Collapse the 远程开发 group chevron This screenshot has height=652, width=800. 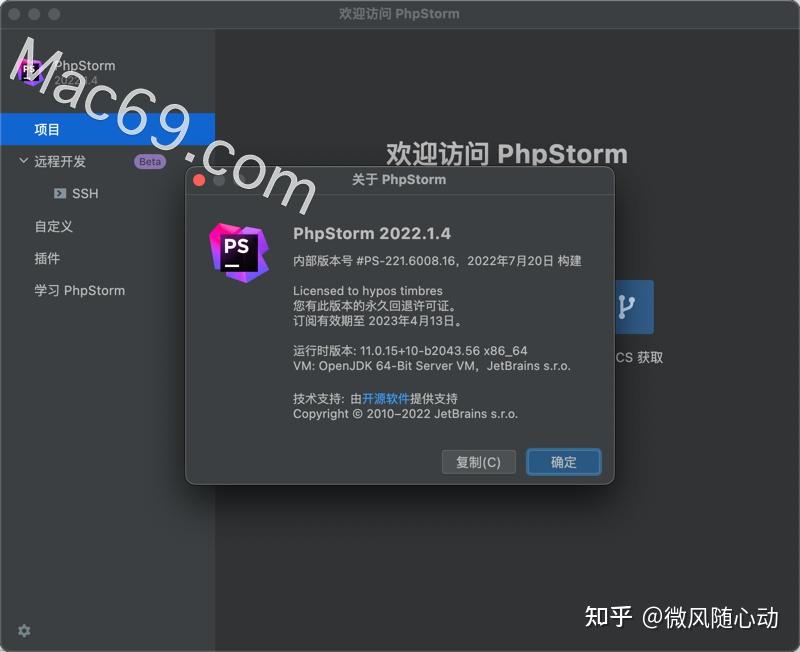[22, 161]
